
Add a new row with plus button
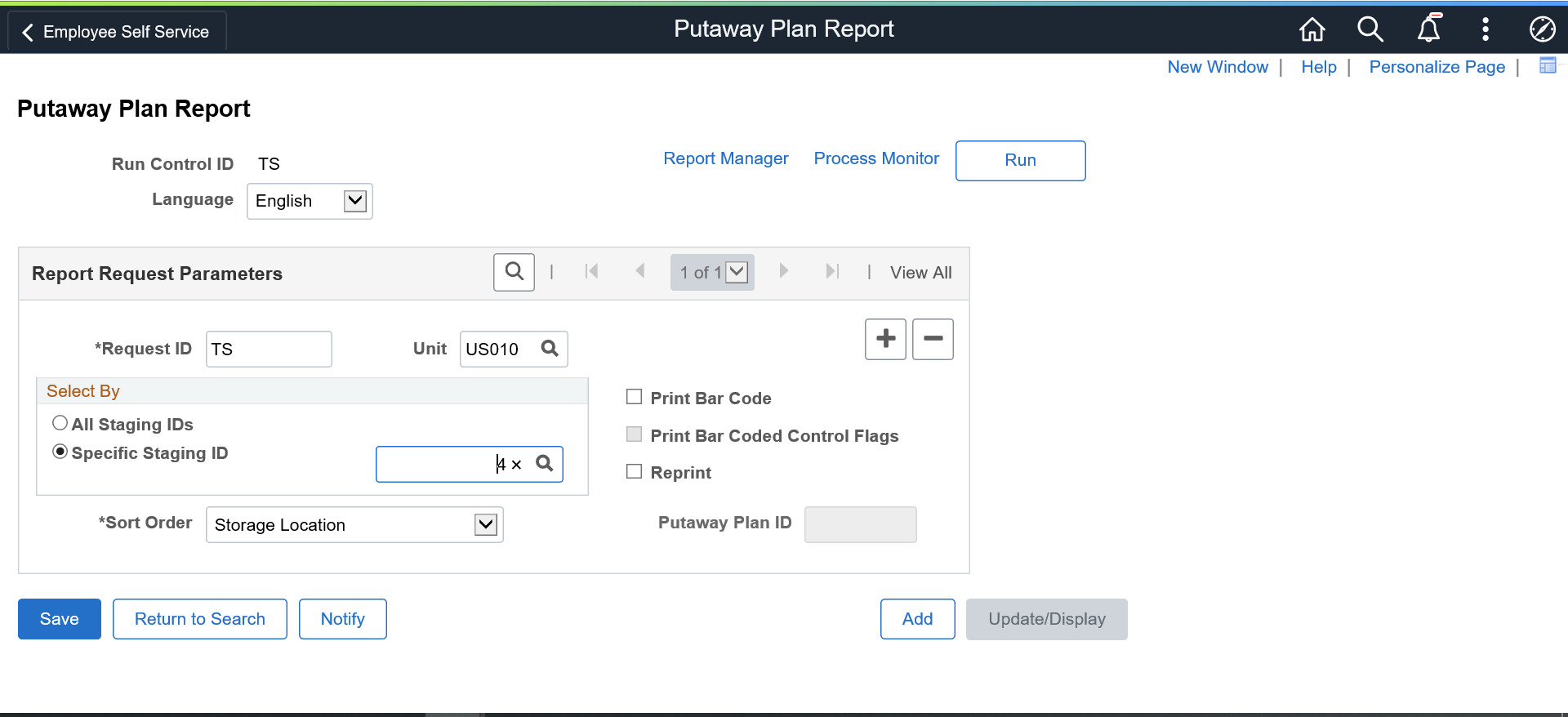(x=885, y=339)
